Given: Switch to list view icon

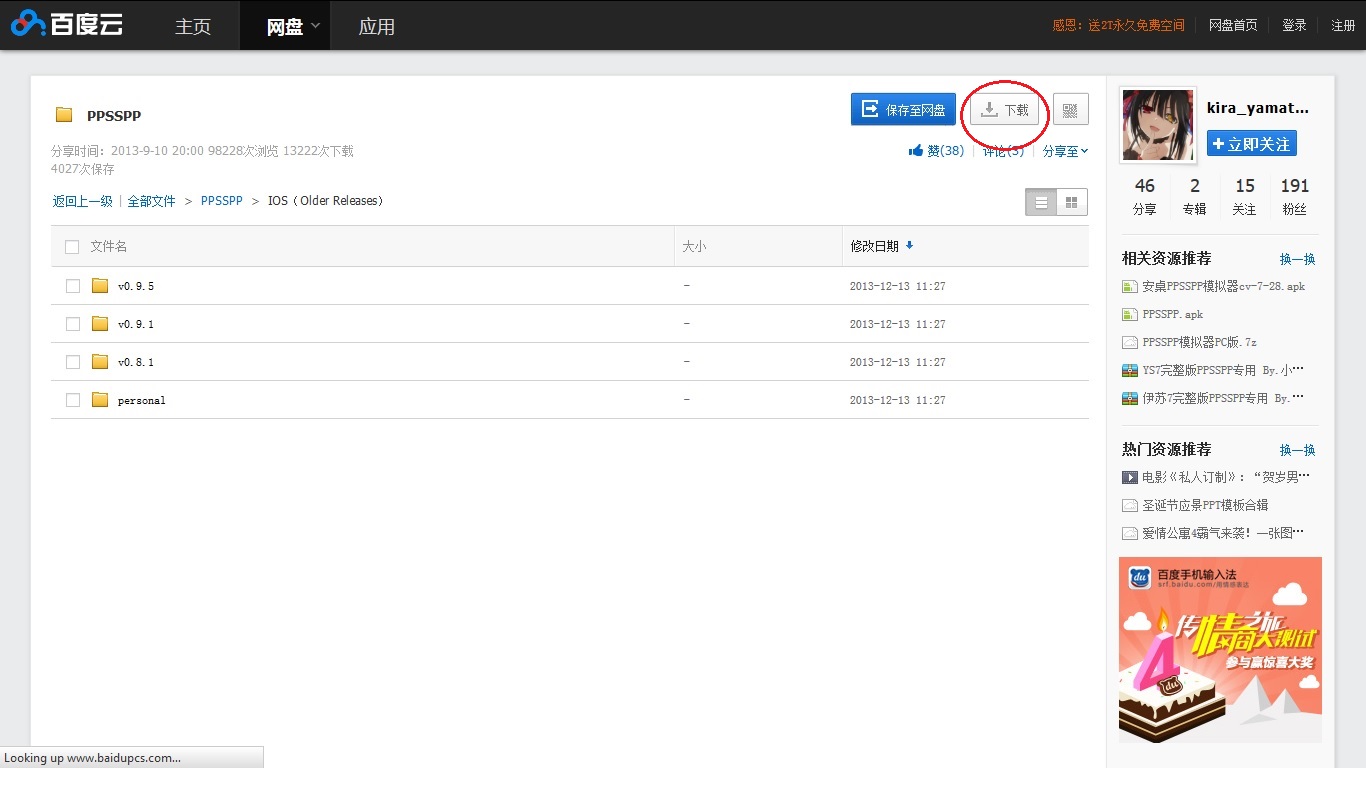Looking at the screenshot, I should (x=1041, y=202).
